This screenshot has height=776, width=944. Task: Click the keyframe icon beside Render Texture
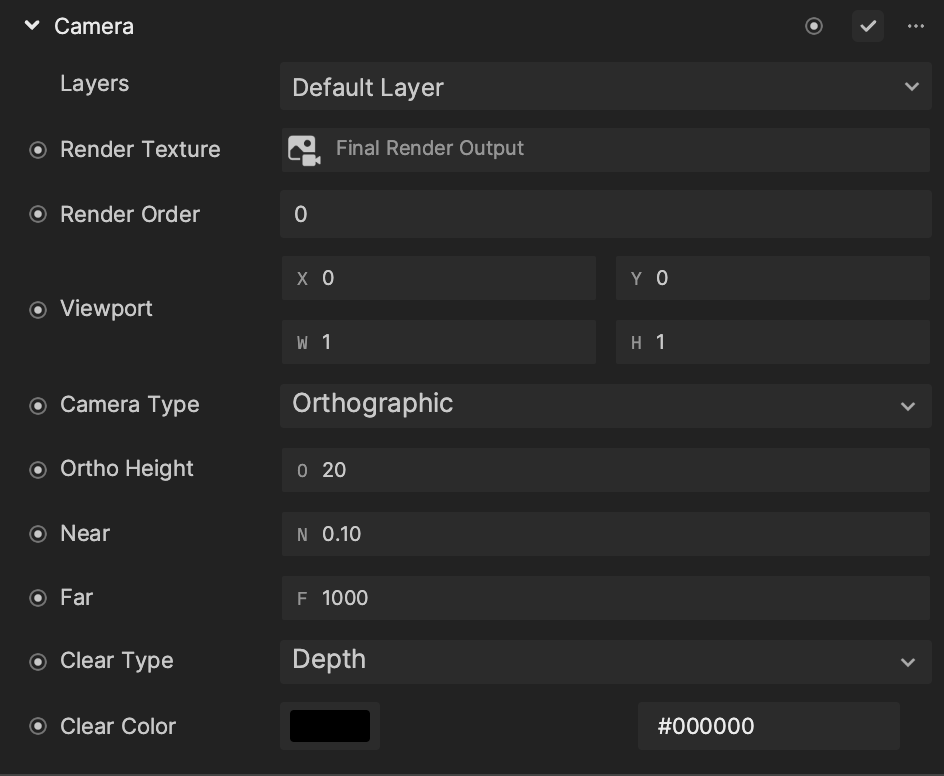[x=38, y=150]
